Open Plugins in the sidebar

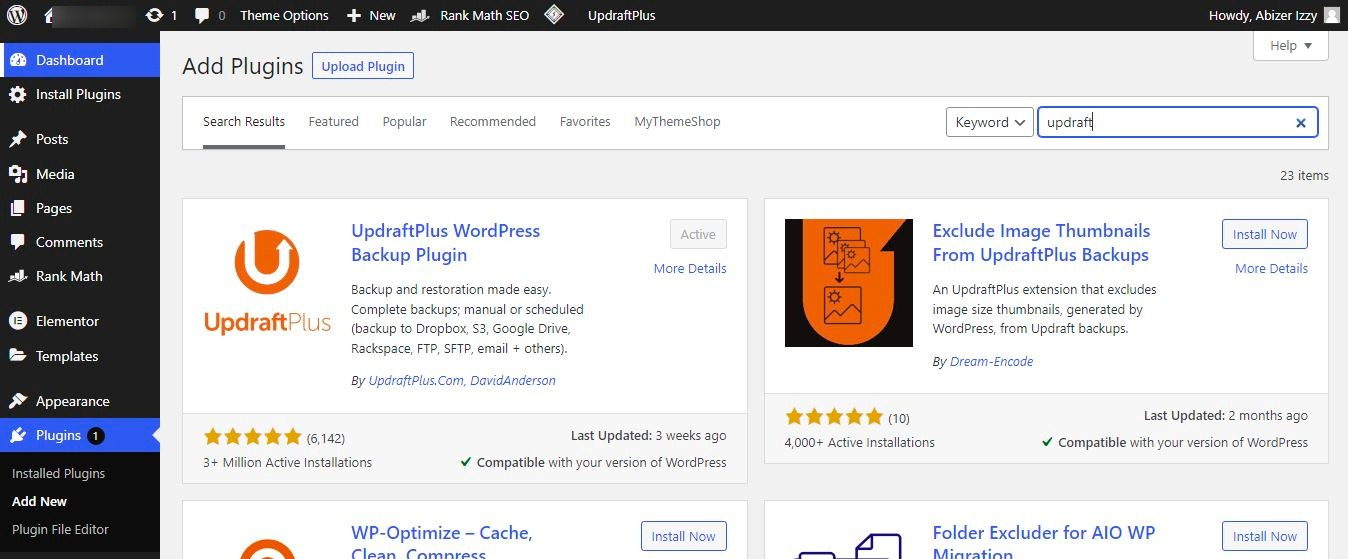[80, 435]
